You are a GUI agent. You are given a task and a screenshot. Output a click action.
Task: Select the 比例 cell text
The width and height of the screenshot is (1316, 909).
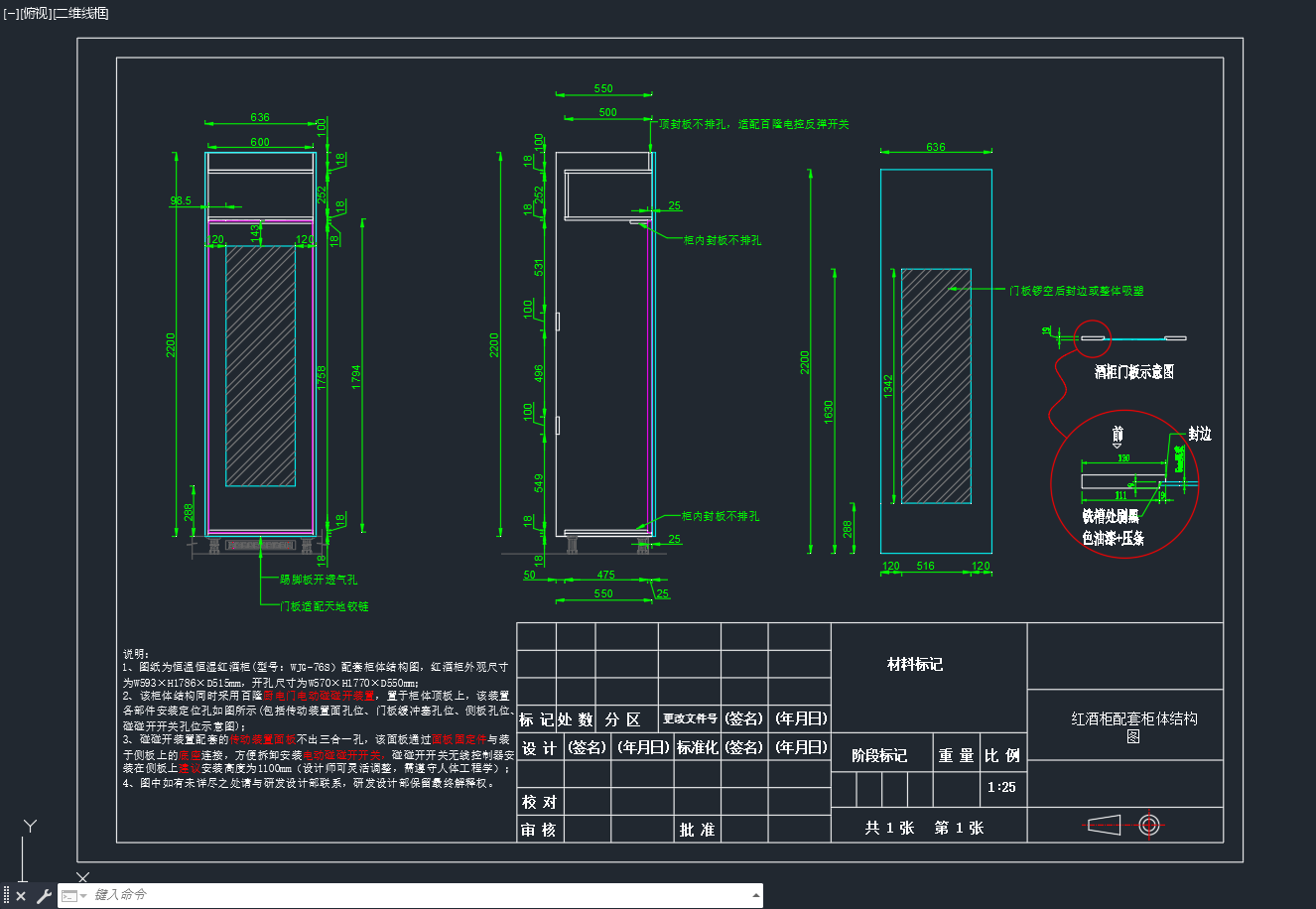click(x=1001, y=755)
